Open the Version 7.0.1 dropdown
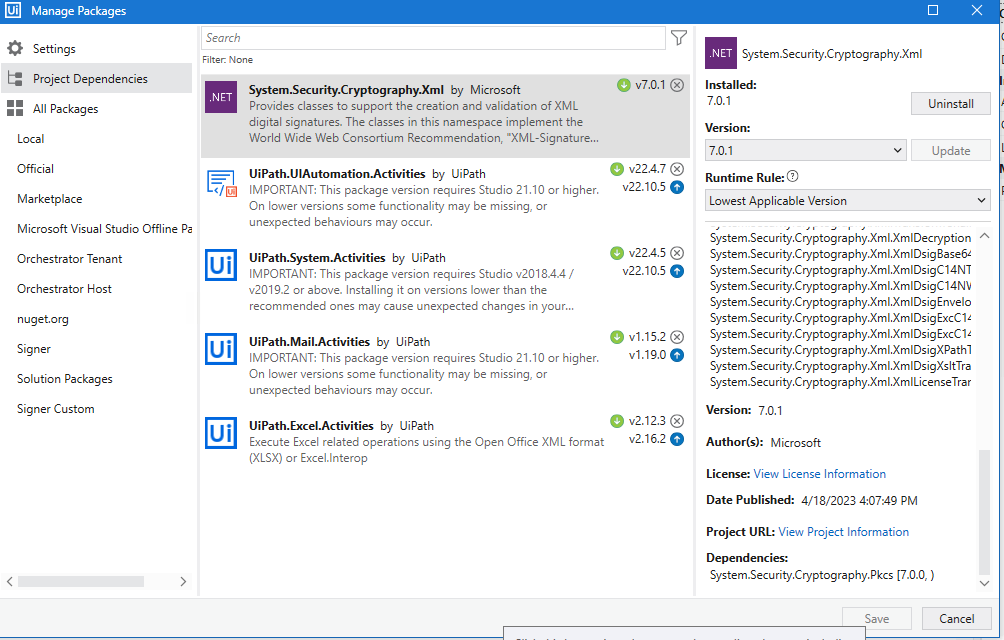This screenshot has width=1004, height=640. pyautogui.click(x=806, y=150)
